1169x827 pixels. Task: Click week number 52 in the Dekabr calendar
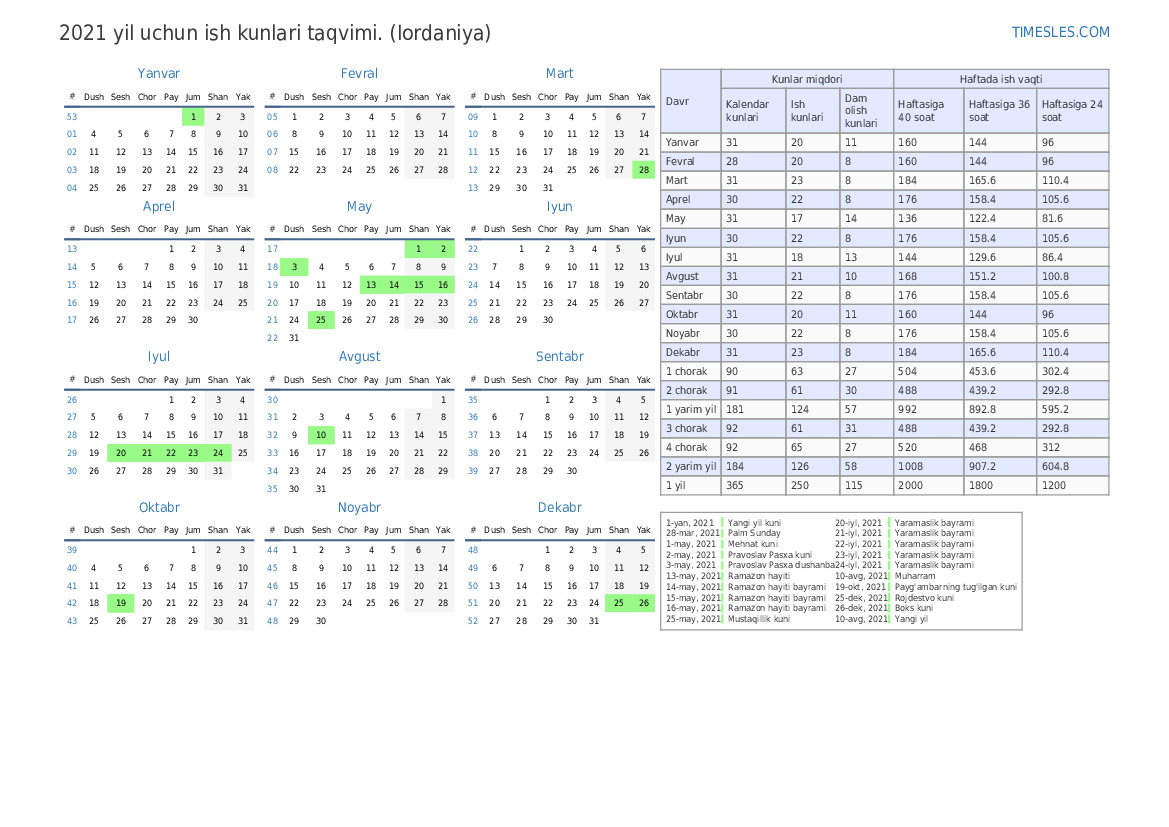tap(473, 620)
